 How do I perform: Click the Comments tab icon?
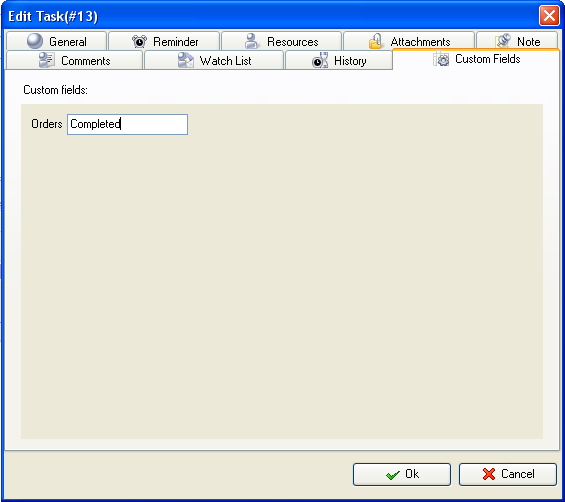(x=46, y=60)
